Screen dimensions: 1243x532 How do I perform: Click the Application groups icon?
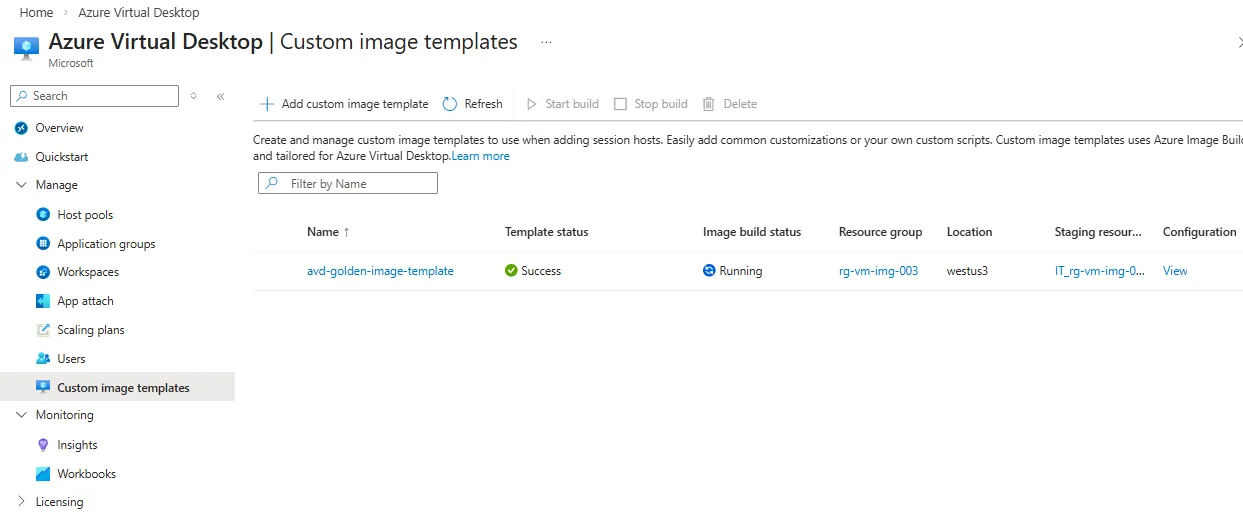(x=43, y=244)
